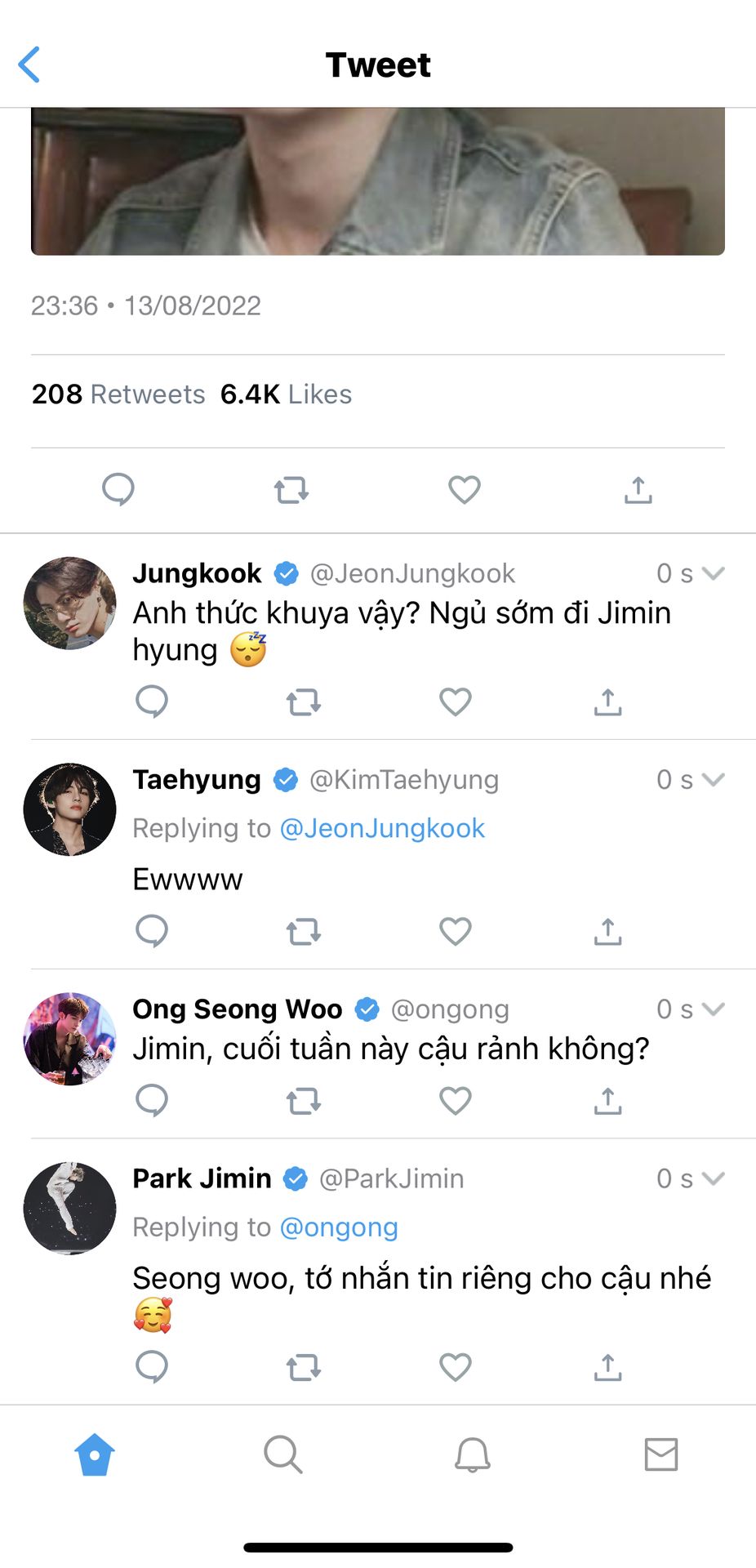Like the main tweet with heart icon
Image resolution: width=756 pixels, height=1568 pixels.
point(465,490)
